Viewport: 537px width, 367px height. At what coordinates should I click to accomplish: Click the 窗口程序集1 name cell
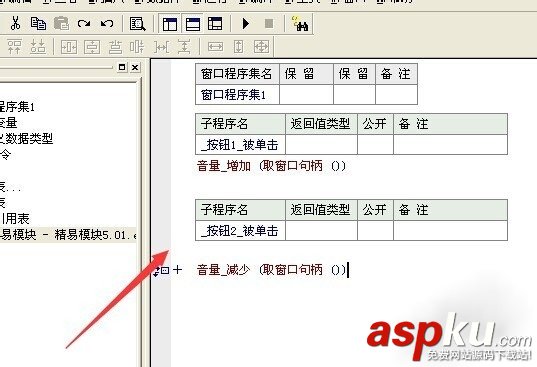tap(237, 94)
